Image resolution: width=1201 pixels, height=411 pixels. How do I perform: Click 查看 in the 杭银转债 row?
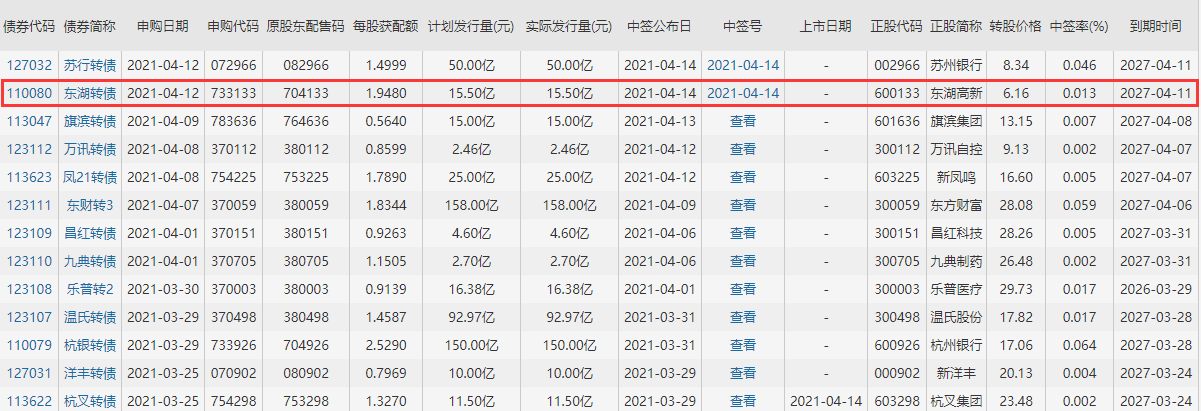(x=742, y=345)
